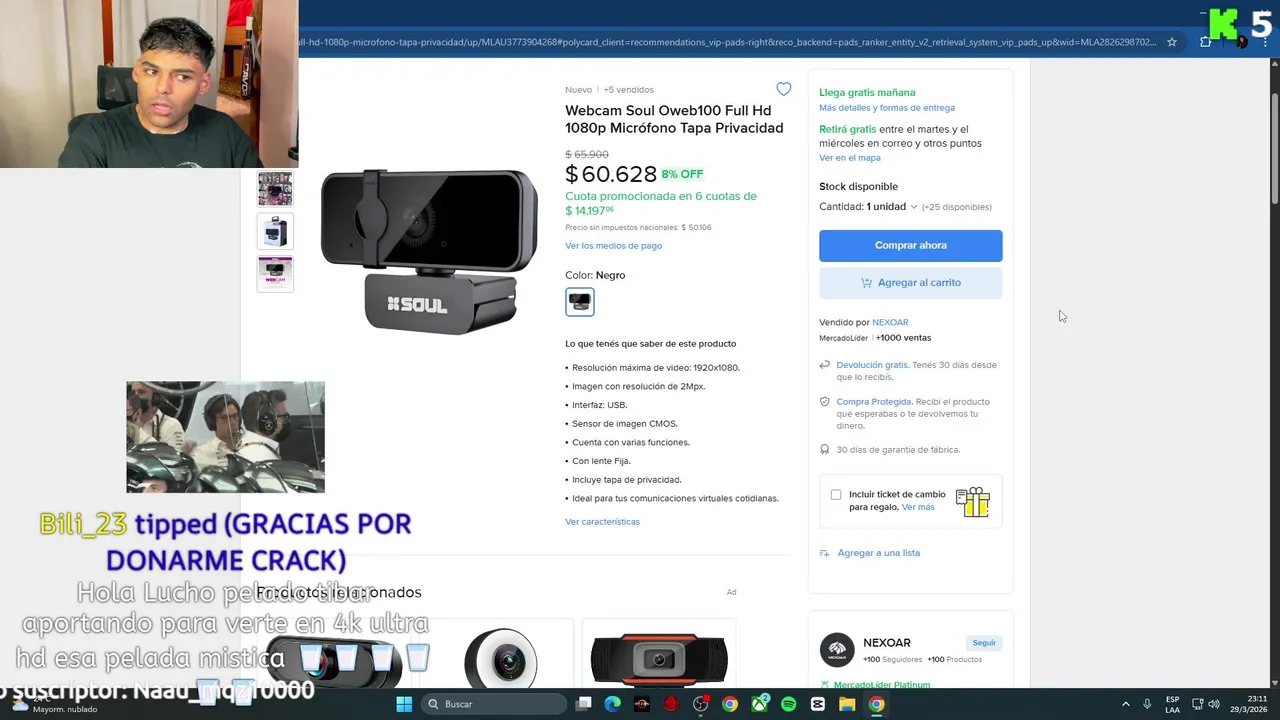This screenshot has width=1280, height=720.
Task: Click Agregar al carrito
Action: point(910,283)
